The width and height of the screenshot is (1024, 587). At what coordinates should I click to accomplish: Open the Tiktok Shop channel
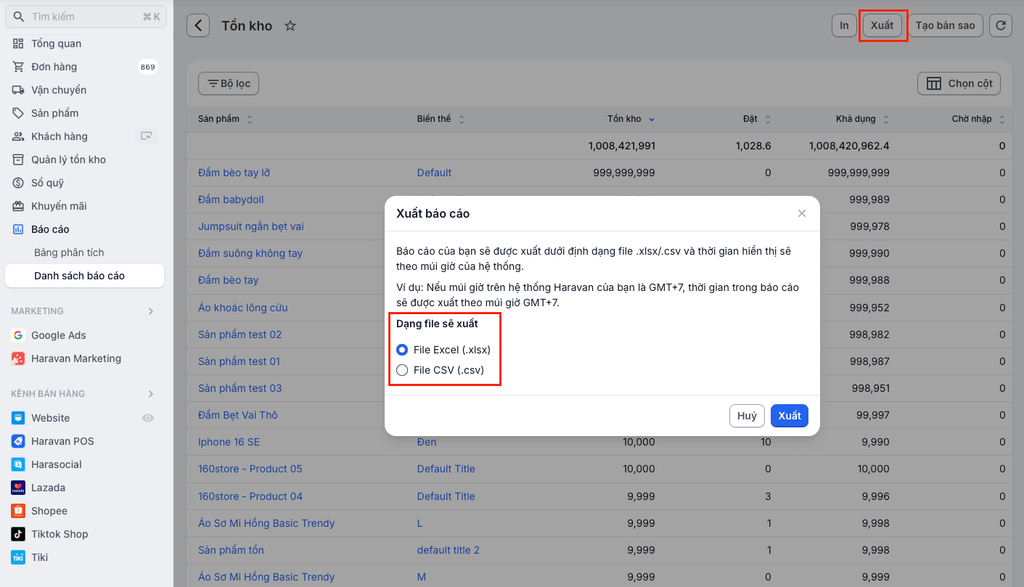(x=59, y=534)
